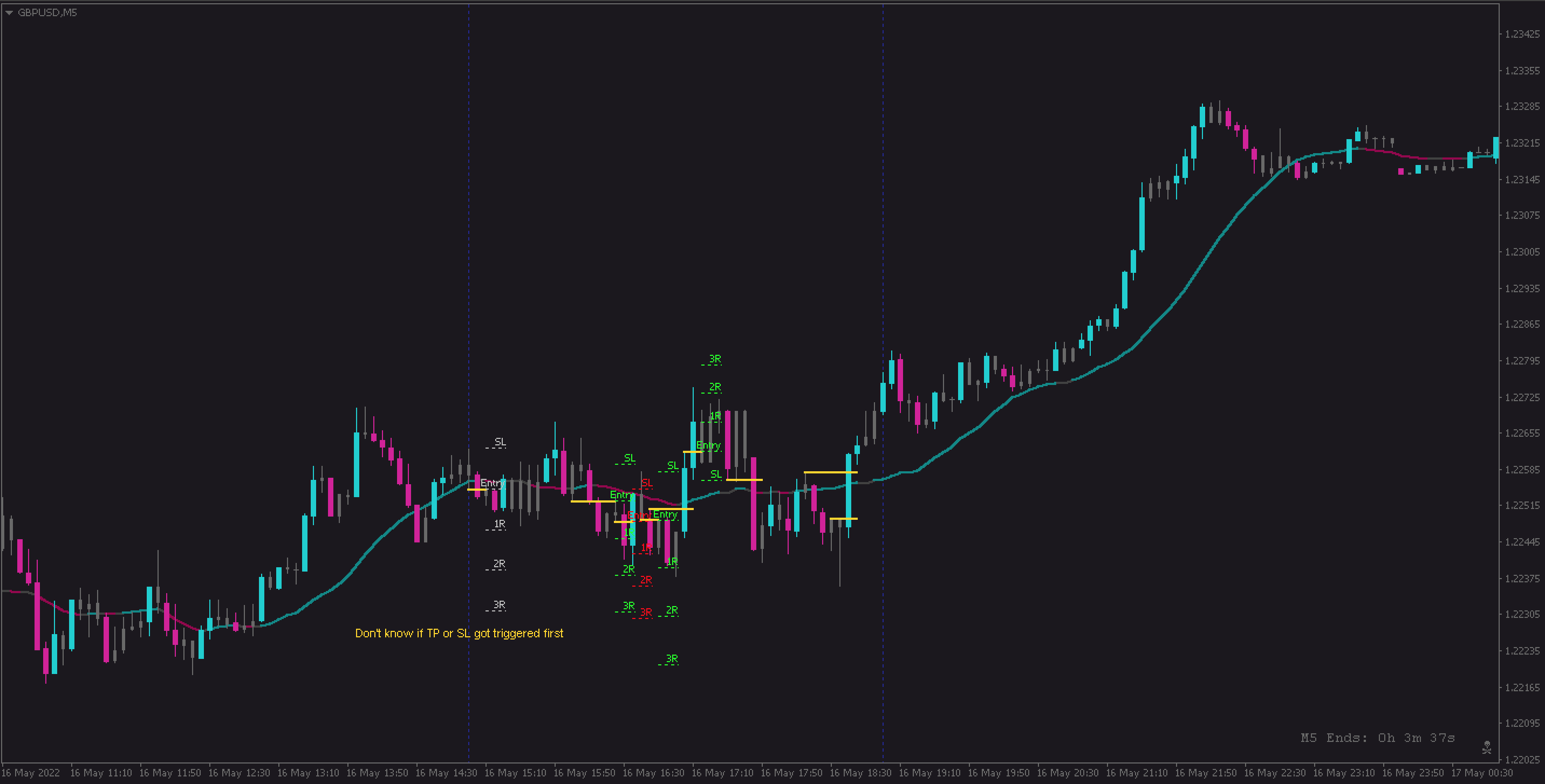
Task: Click the white 1R label
Action: click(499, 525)
